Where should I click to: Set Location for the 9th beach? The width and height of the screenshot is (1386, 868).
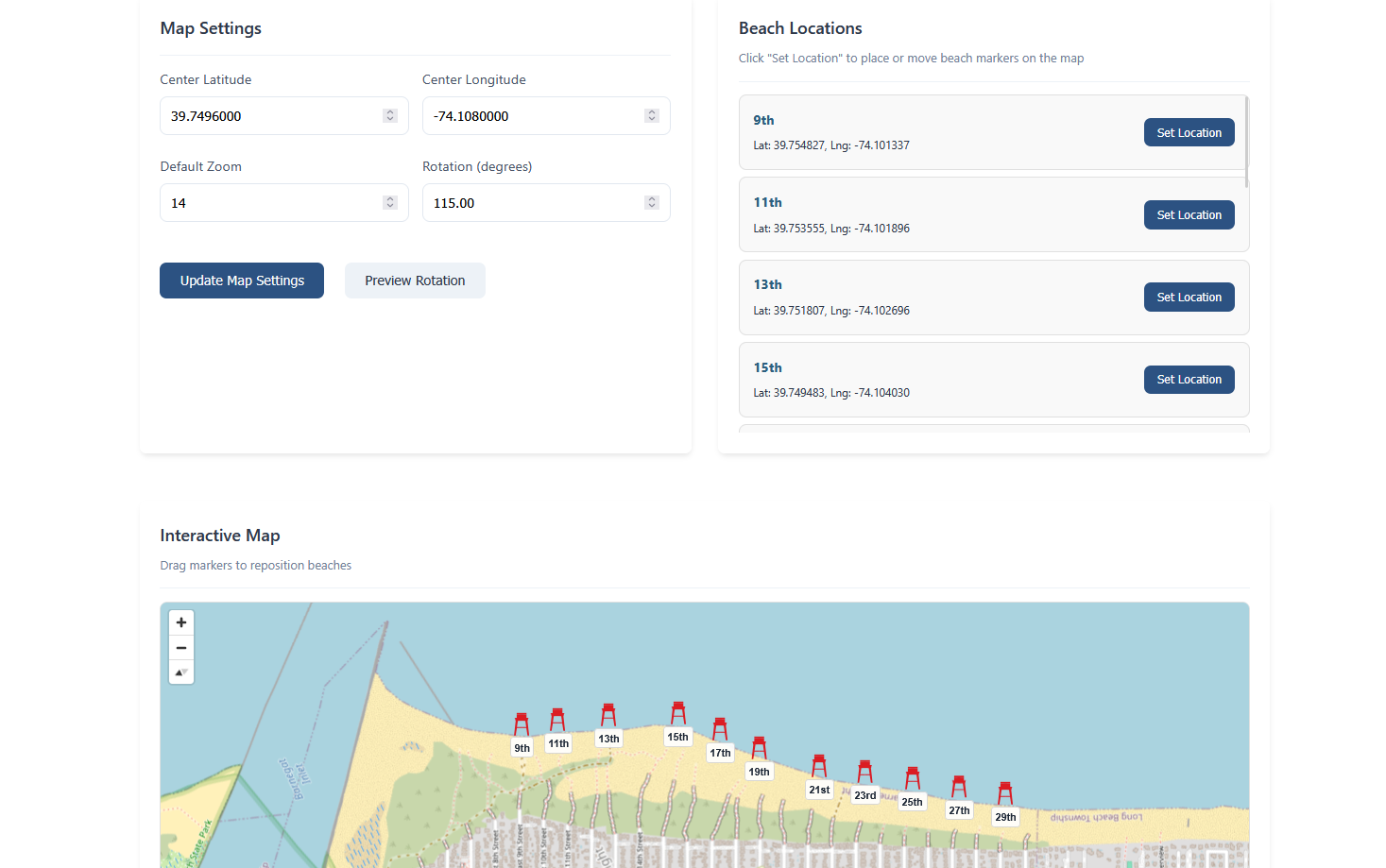[x=1189, y=132]
